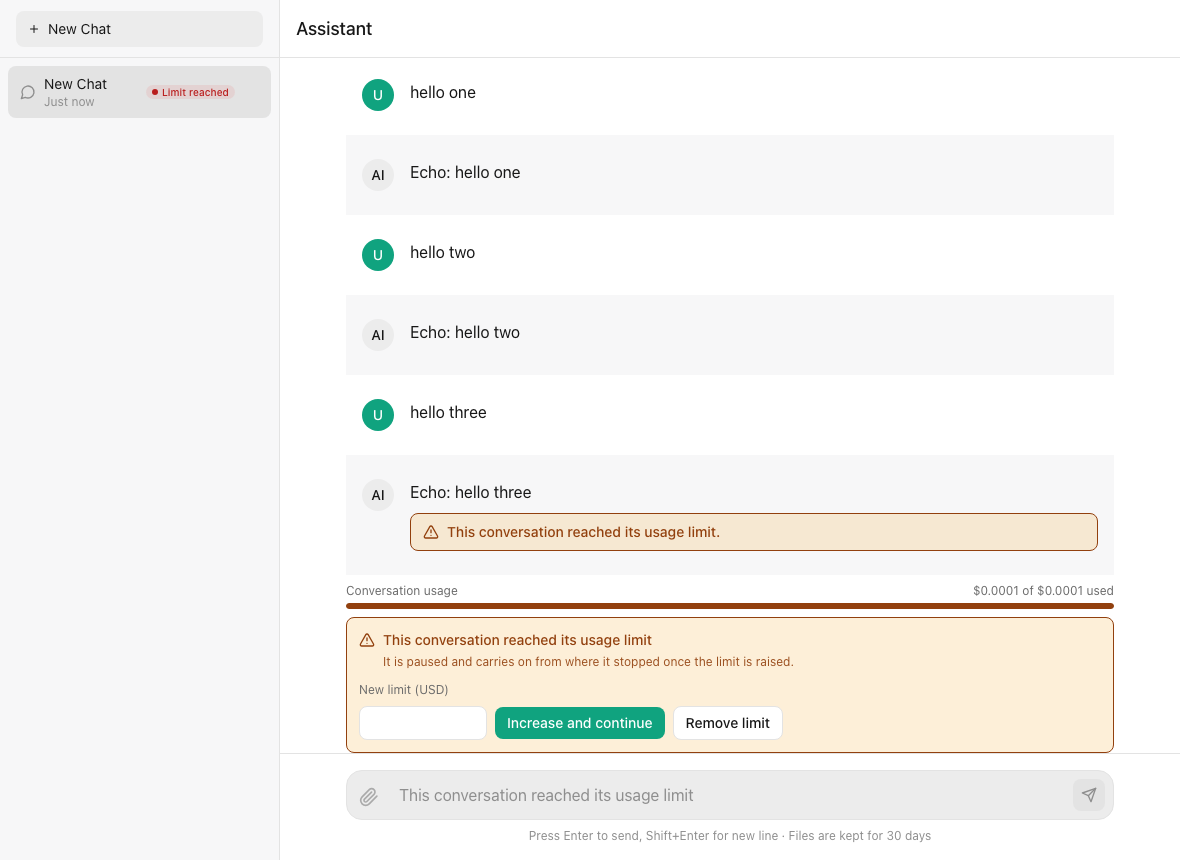Click the user avatar beside 'hello three'
Viewport: 1180px width, 860px height.
click(x=378, y=415)
